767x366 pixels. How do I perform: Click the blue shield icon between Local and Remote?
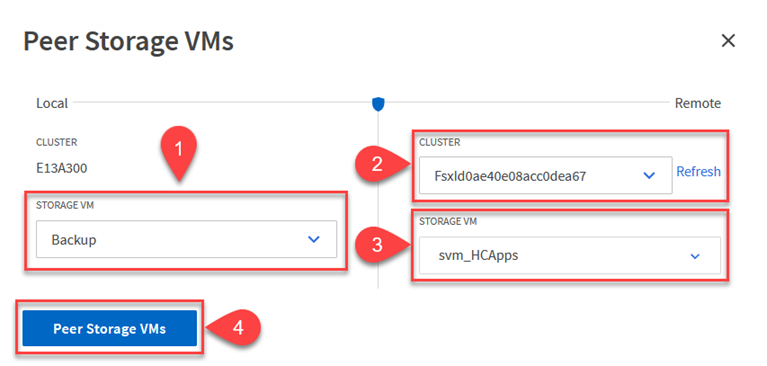click(x=378, y=104)
